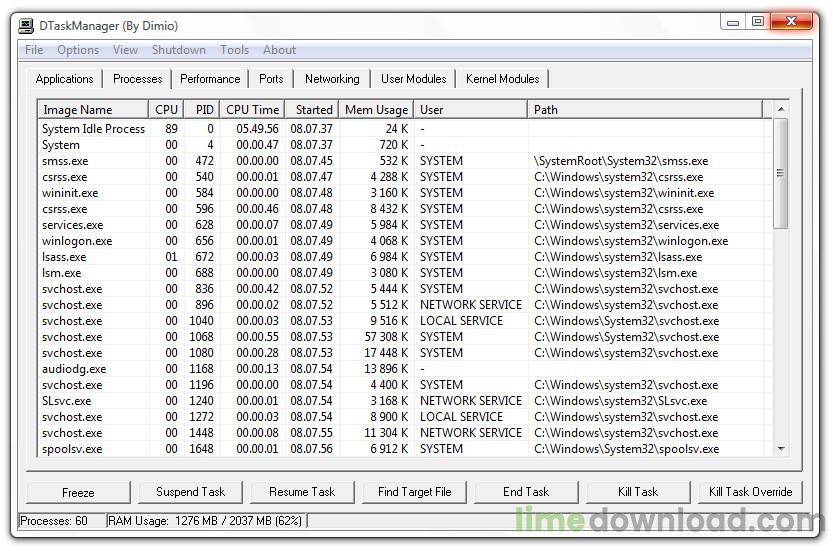Click the End Task button
The width and height of the screenshot is (833, 551).
[526, 492]
